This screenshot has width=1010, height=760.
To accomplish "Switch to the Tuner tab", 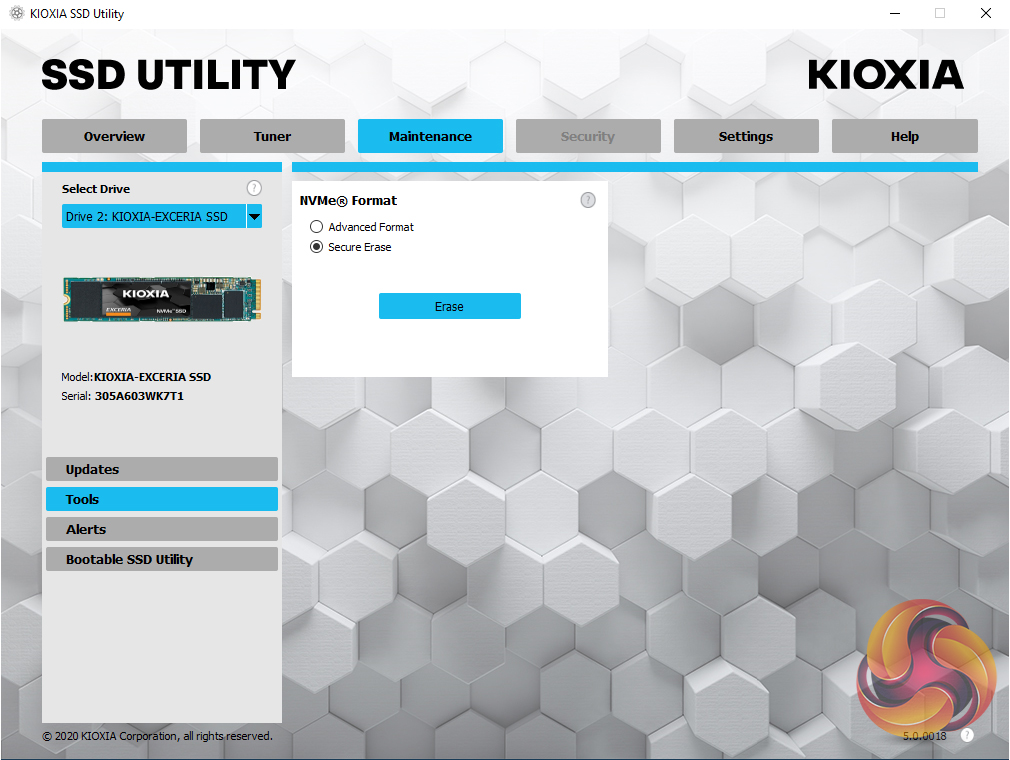I will pos(272,136).
